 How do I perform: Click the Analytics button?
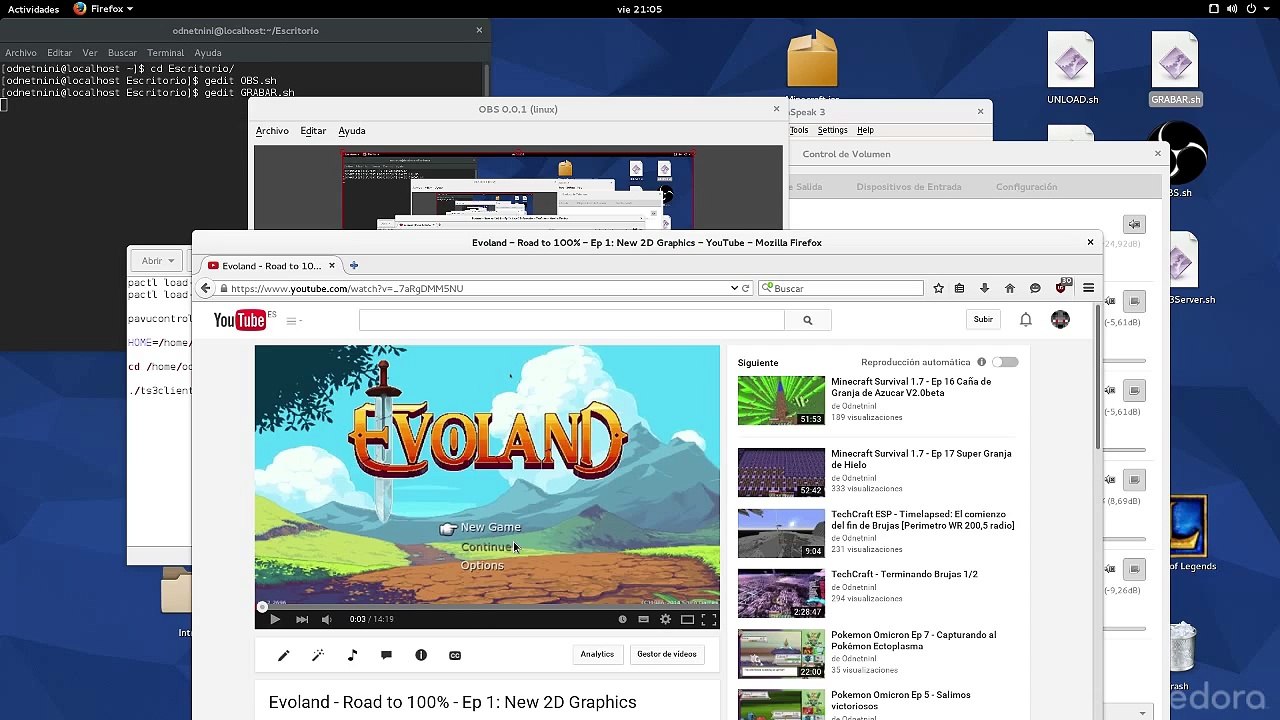point(597,654)
